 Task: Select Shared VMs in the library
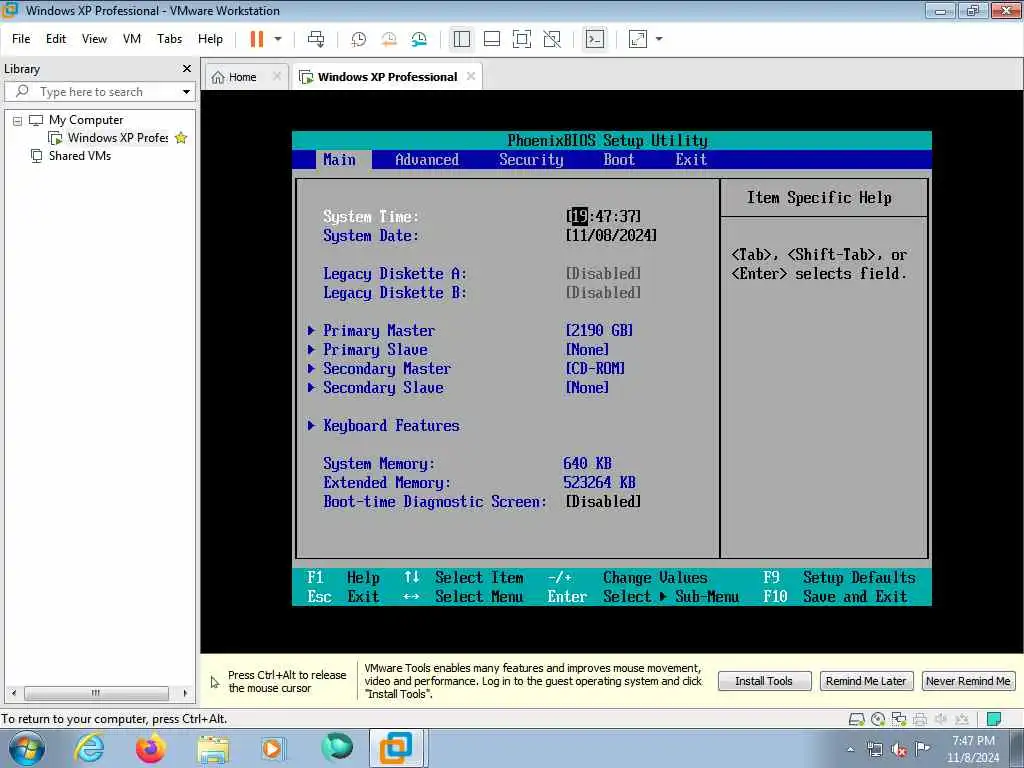coord(80,156)
